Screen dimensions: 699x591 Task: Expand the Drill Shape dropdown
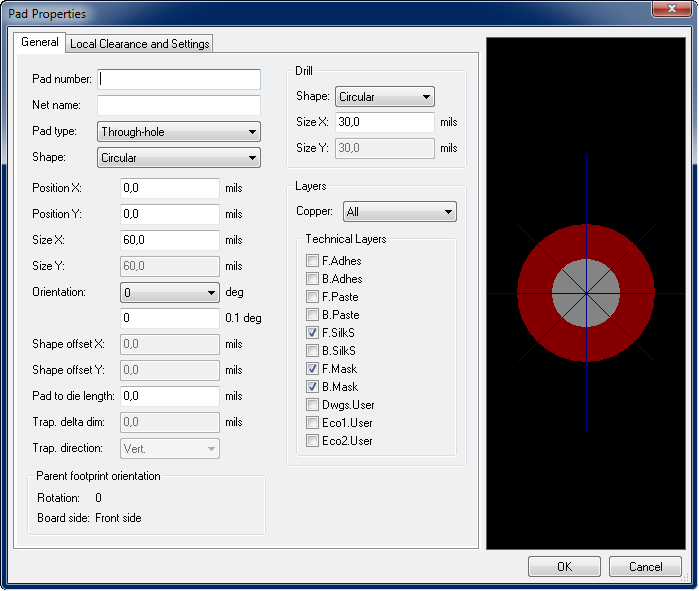point(384,97)
